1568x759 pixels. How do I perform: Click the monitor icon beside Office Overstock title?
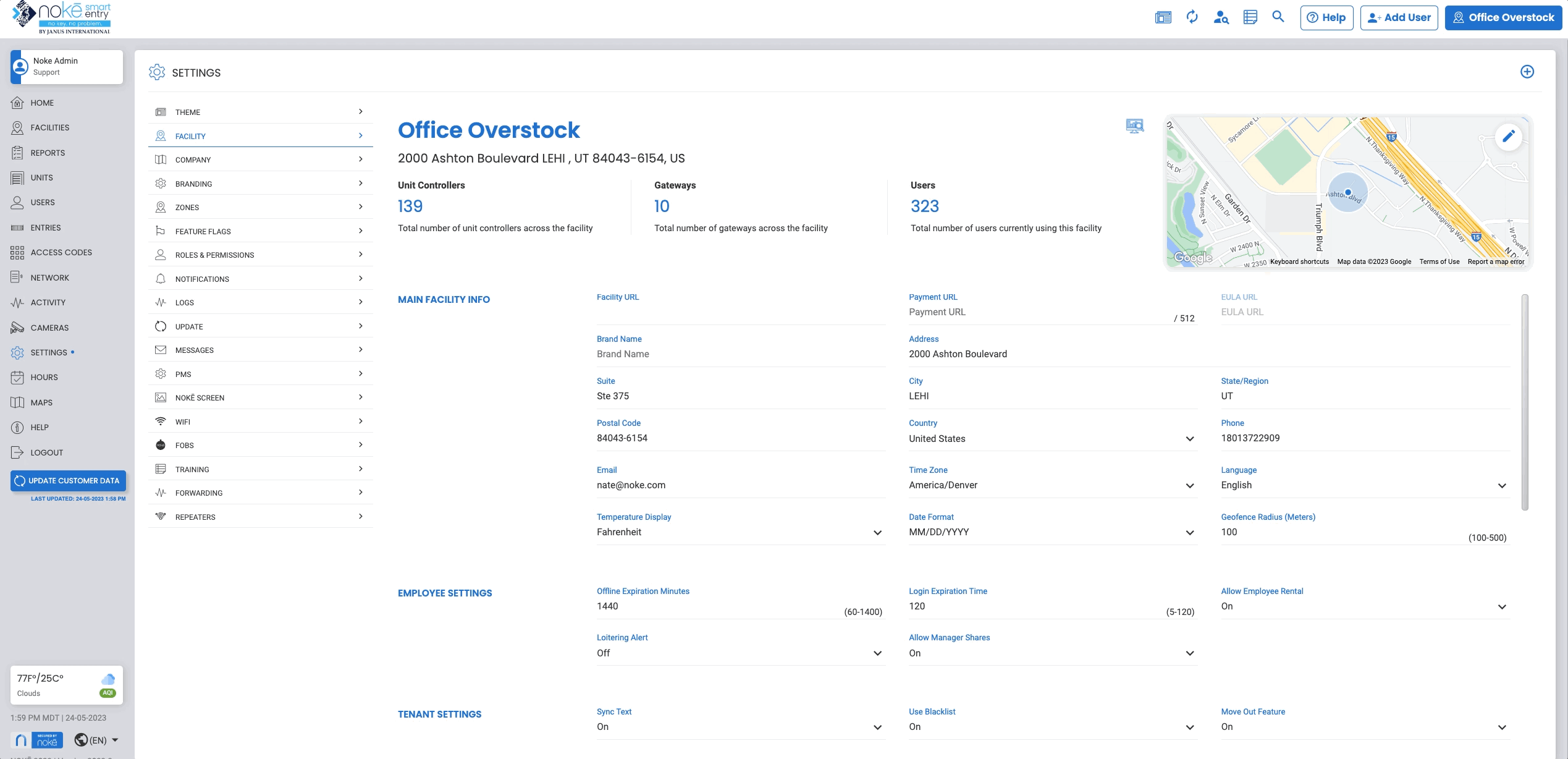1134,126
